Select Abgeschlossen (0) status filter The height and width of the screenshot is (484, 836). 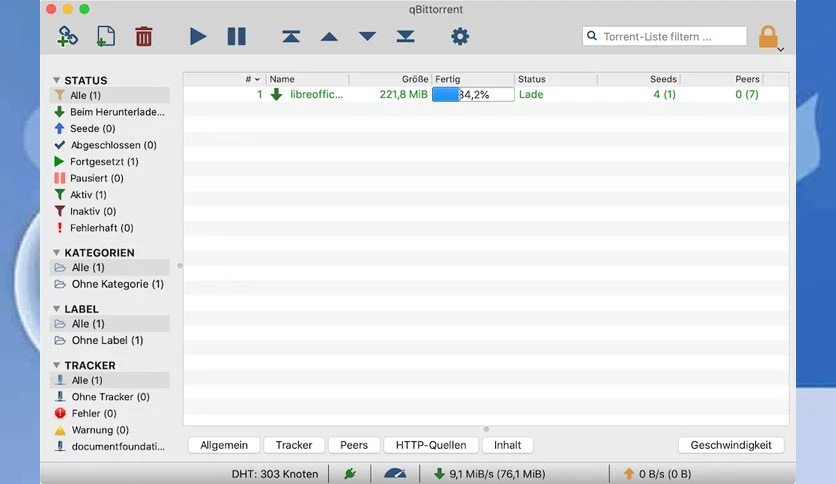click(x=109, y=144)
